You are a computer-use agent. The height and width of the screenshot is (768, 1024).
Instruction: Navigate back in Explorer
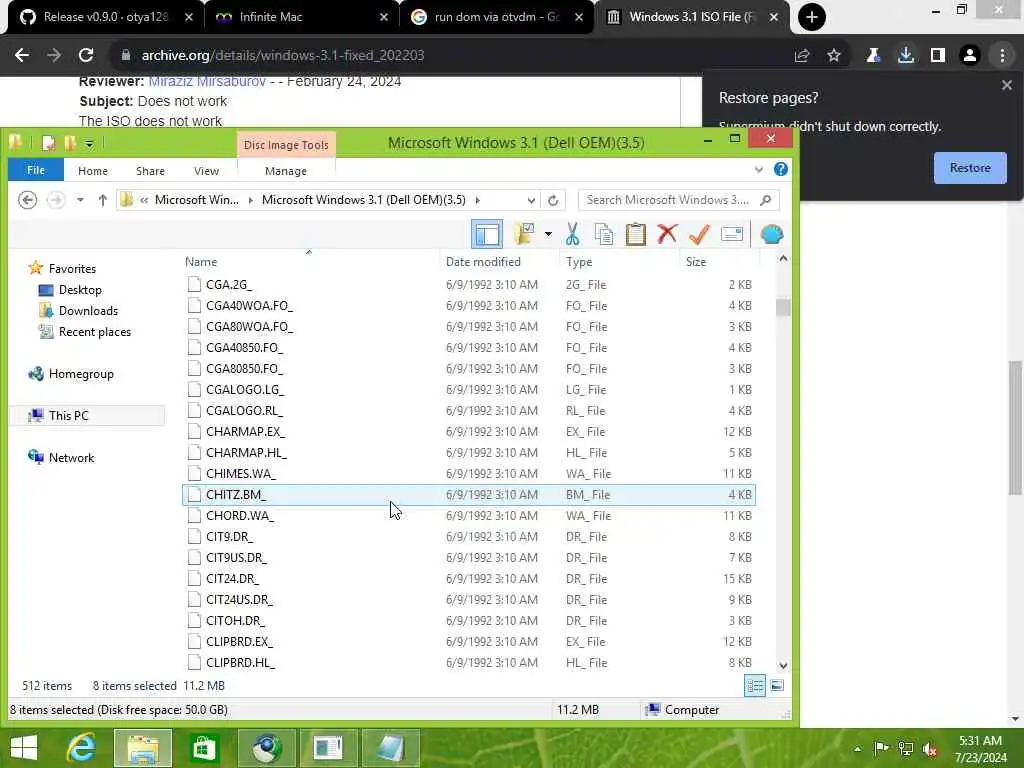click(x=27, y=200)
